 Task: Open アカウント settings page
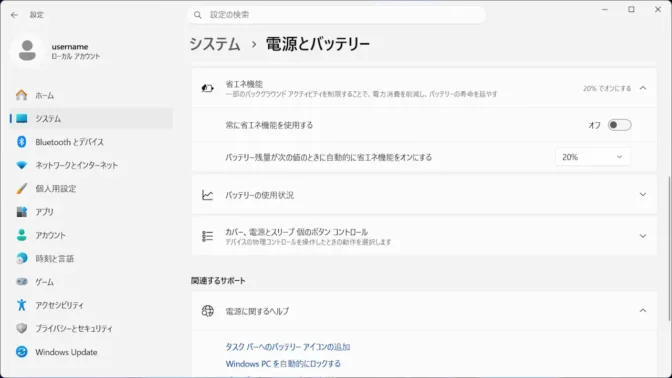(x=91, y=235)
